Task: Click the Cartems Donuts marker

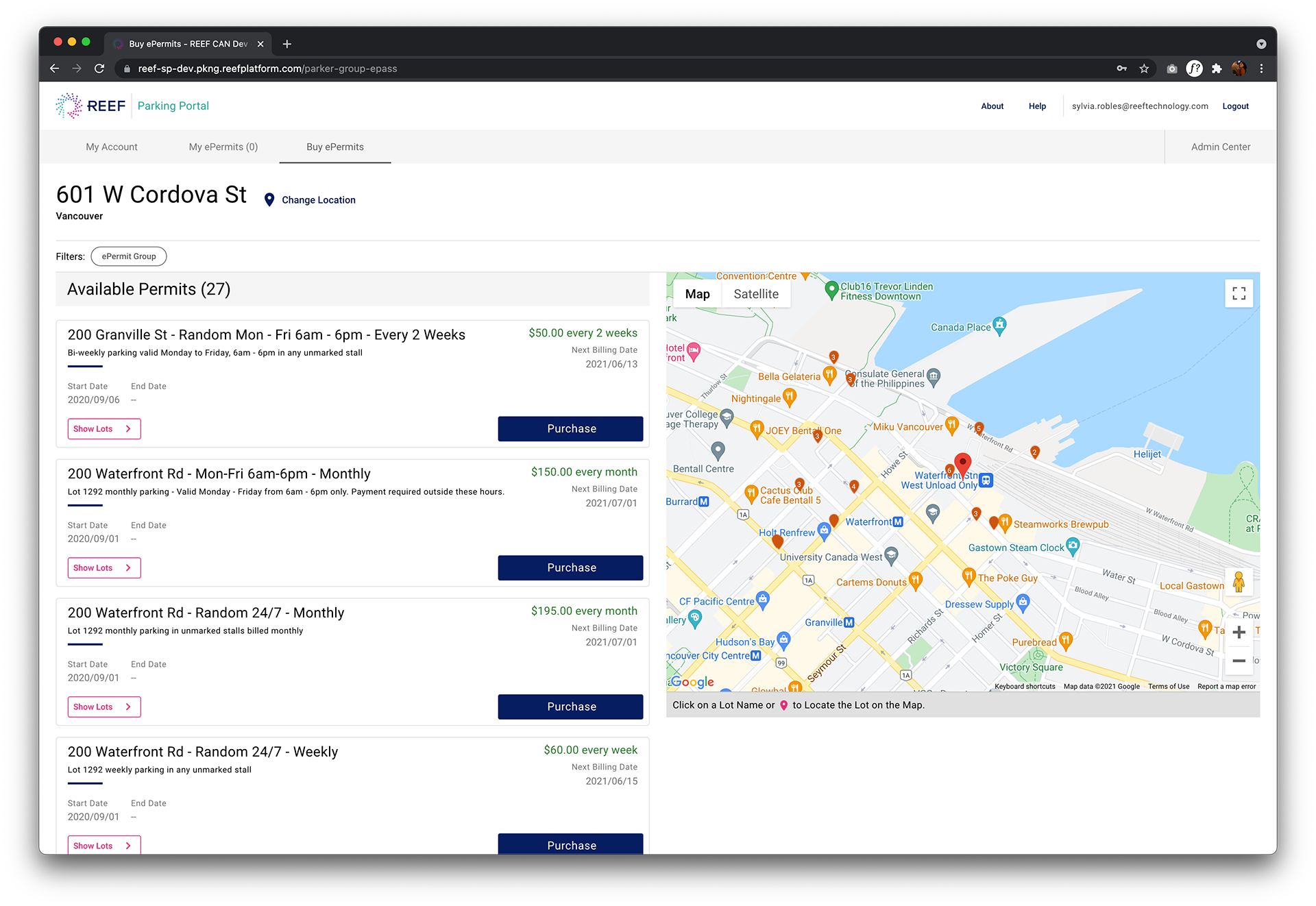Action: pos(915,581)
